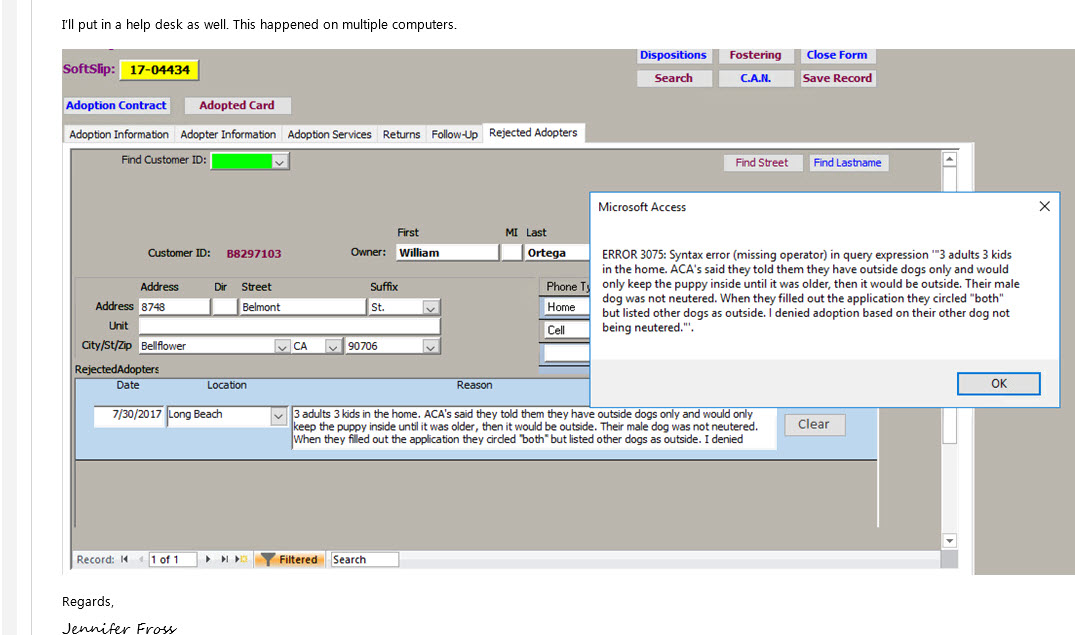Jump to the last record

(x=225, y=559)
